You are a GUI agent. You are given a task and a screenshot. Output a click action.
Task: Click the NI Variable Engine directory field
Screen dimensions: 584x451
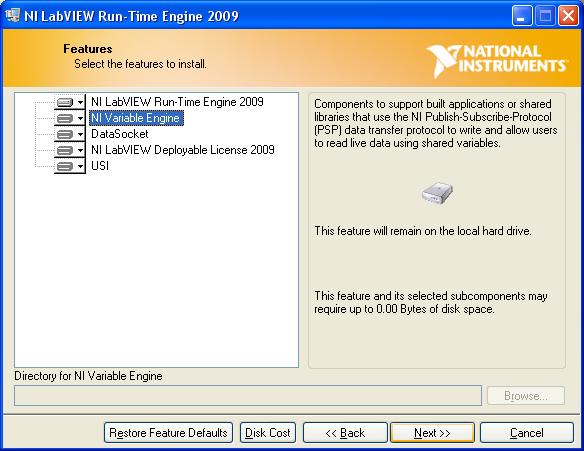pyautogui.click(x=248, y=396)
